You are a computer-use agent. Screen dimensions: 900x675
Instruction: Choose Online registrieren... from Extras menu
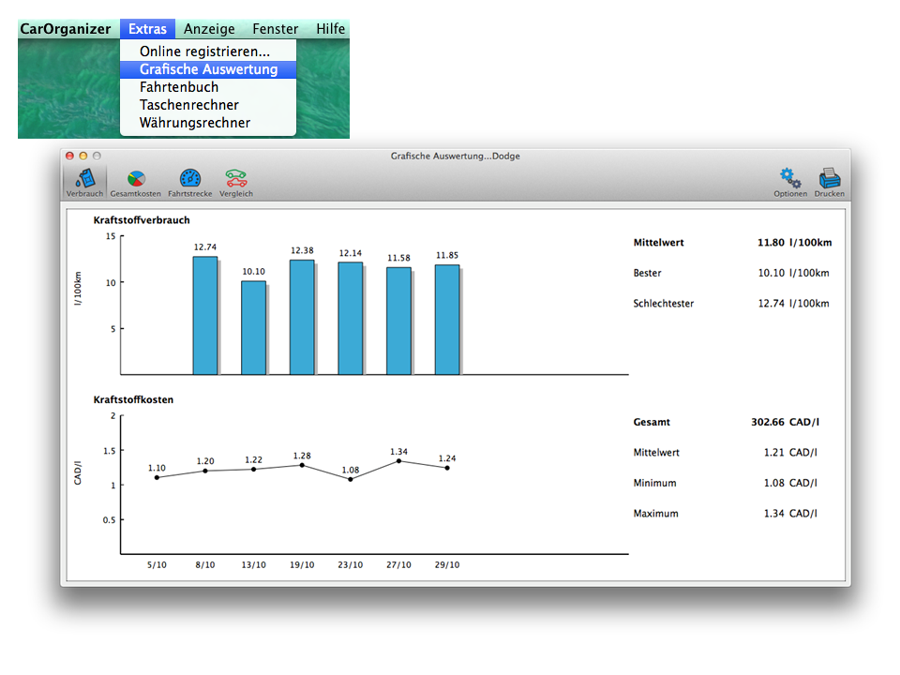tap(204, 51)
